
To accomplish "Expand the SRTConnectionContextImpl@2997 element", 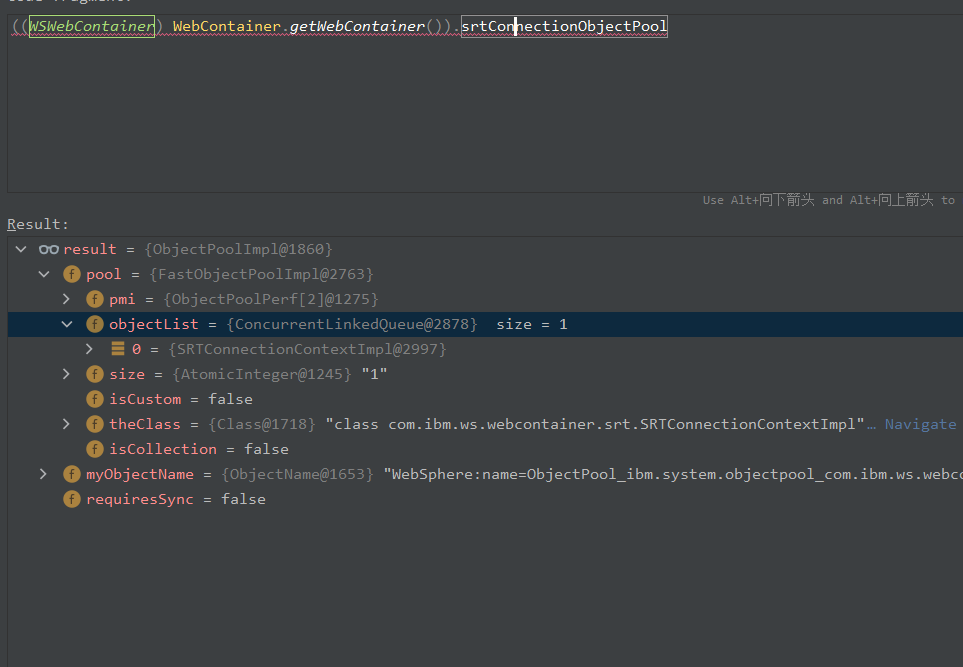I will tap(89, 349).
